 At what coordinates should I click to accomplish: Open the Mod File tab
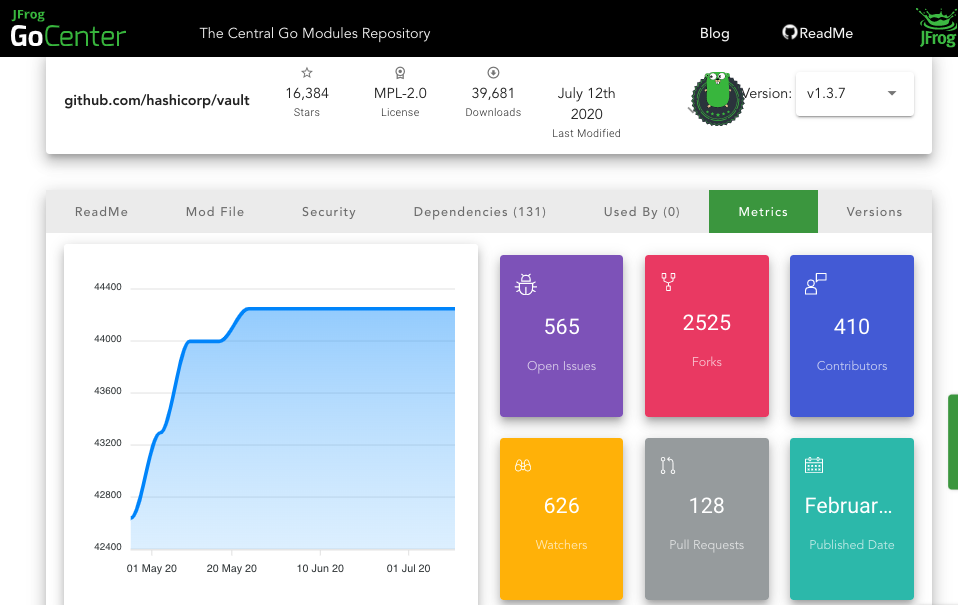coord(215,211)
